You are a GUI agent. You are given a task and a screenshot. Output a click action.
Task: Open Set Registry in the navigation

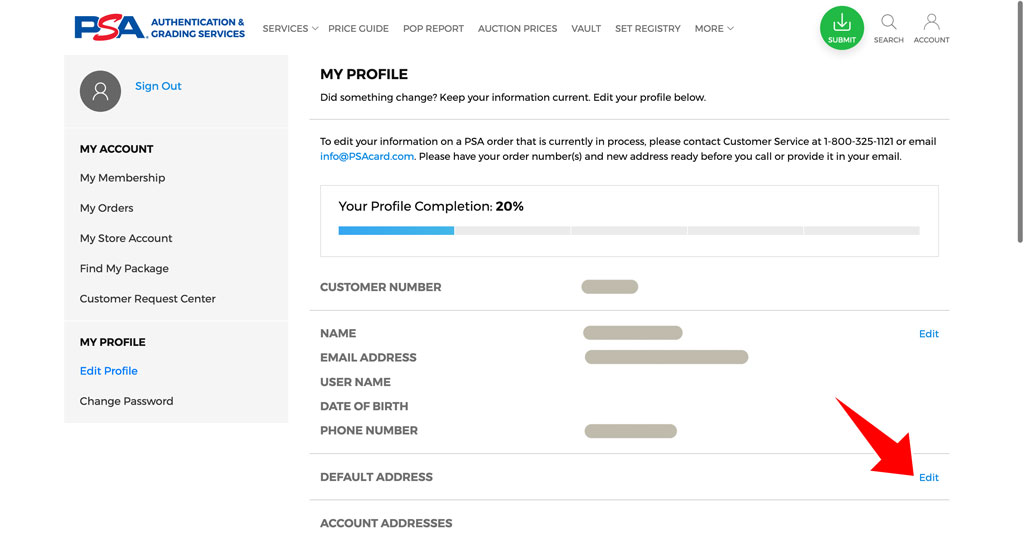pos(647,29)
